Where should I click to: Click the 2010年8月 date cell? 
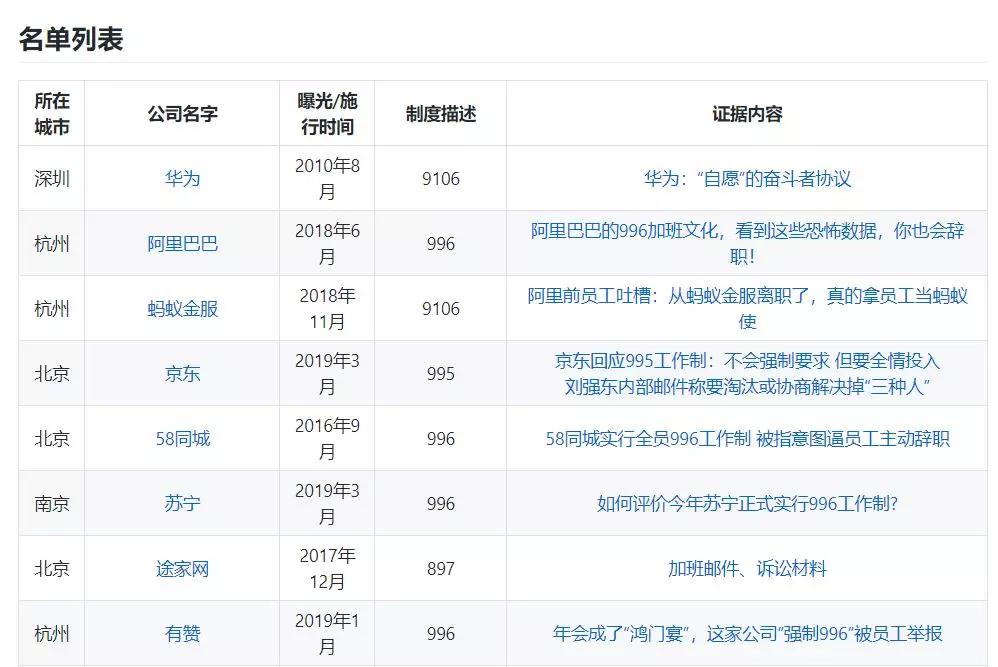327,179
